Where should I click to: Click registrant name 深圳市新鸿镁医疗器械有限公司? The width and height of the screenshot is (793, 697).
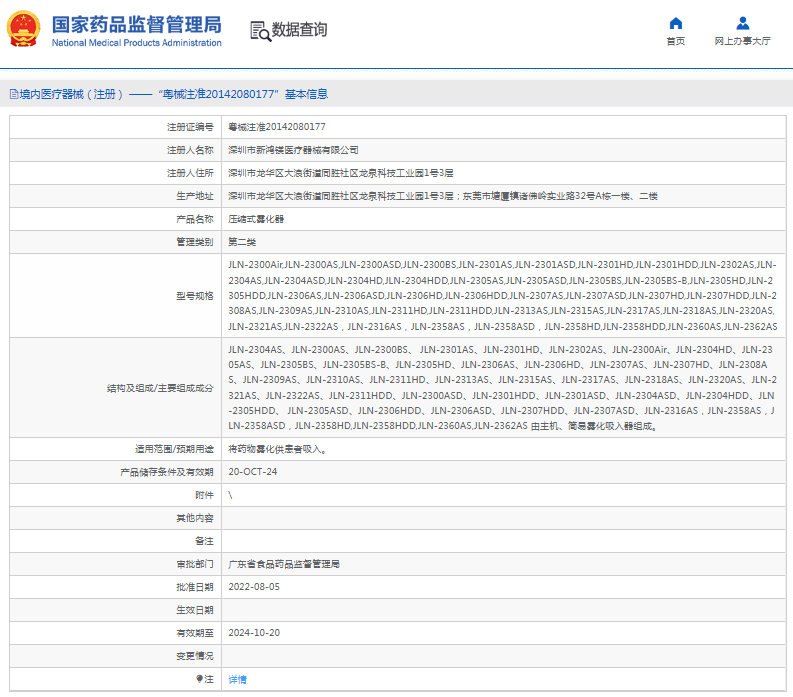pos(293,150)
